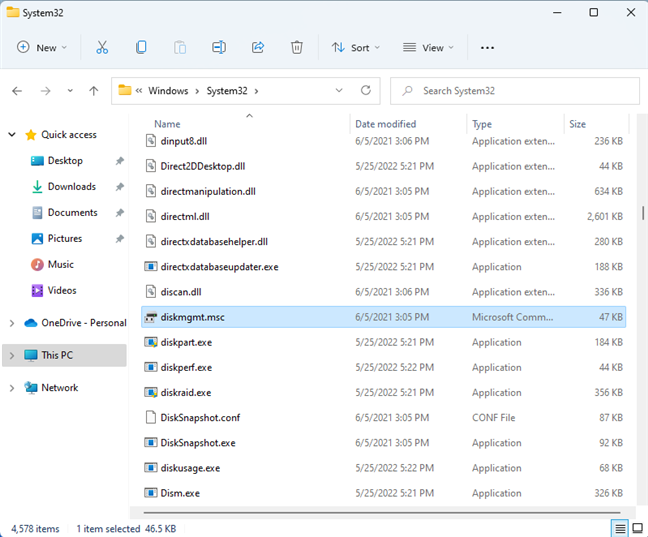Sort by the Date modified column

386,124
